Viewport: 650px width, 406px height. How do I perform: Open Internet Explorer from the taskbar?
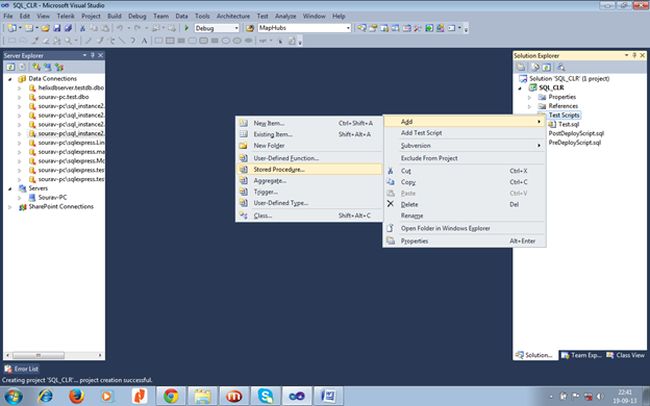point(45,396)
